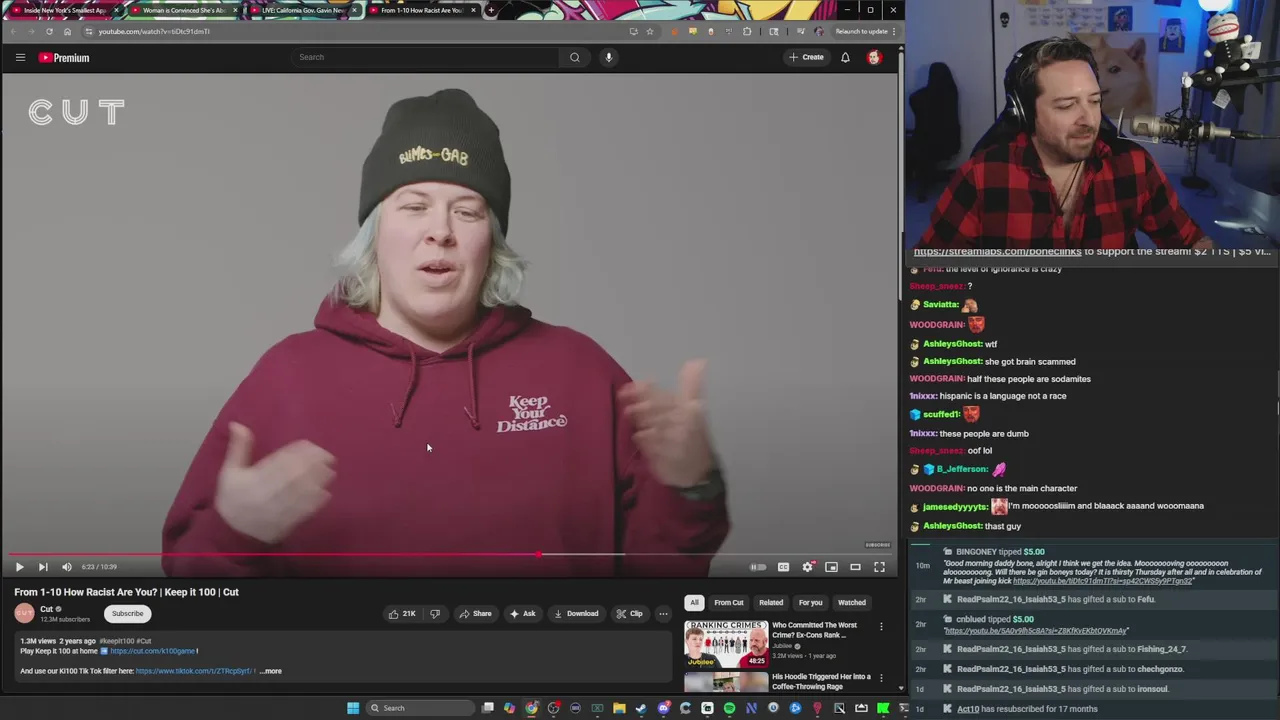Screen dimensions: 1280x720
Task: Enter full screen mode
Action: (879, 567)
